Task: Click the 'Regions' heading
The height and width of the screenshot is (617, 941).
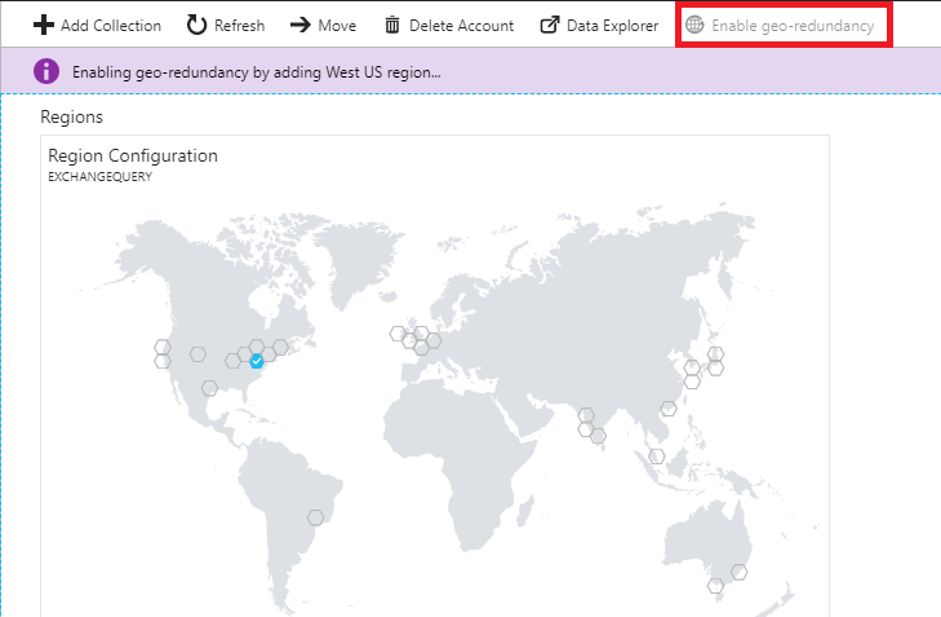Action: tap(71, 116)
